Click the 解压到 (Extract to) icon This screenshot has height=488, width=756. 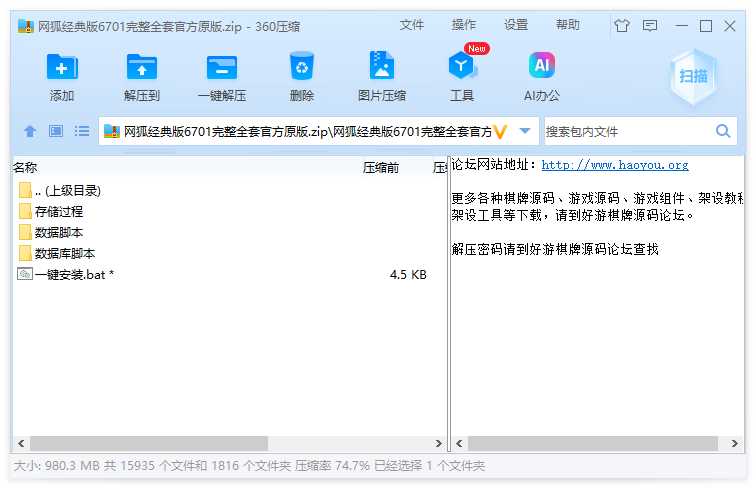[x=141, y=67]
